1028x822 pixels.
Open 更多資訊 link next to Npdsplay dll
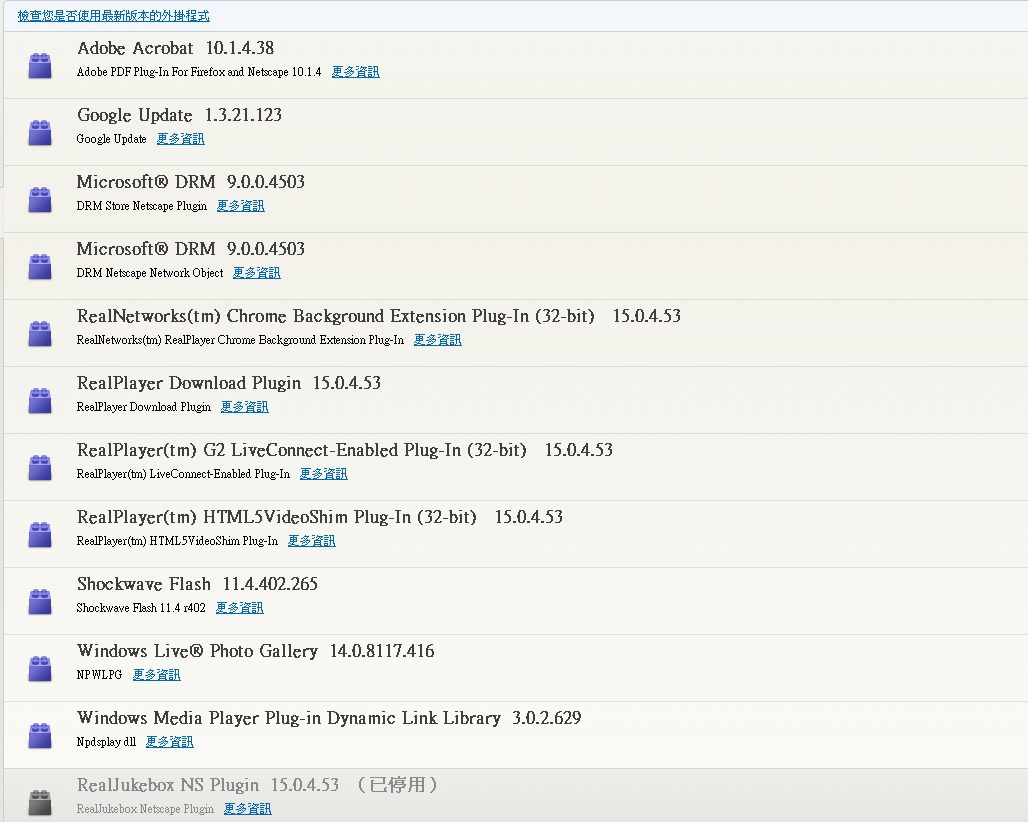(x=169, y=741)
